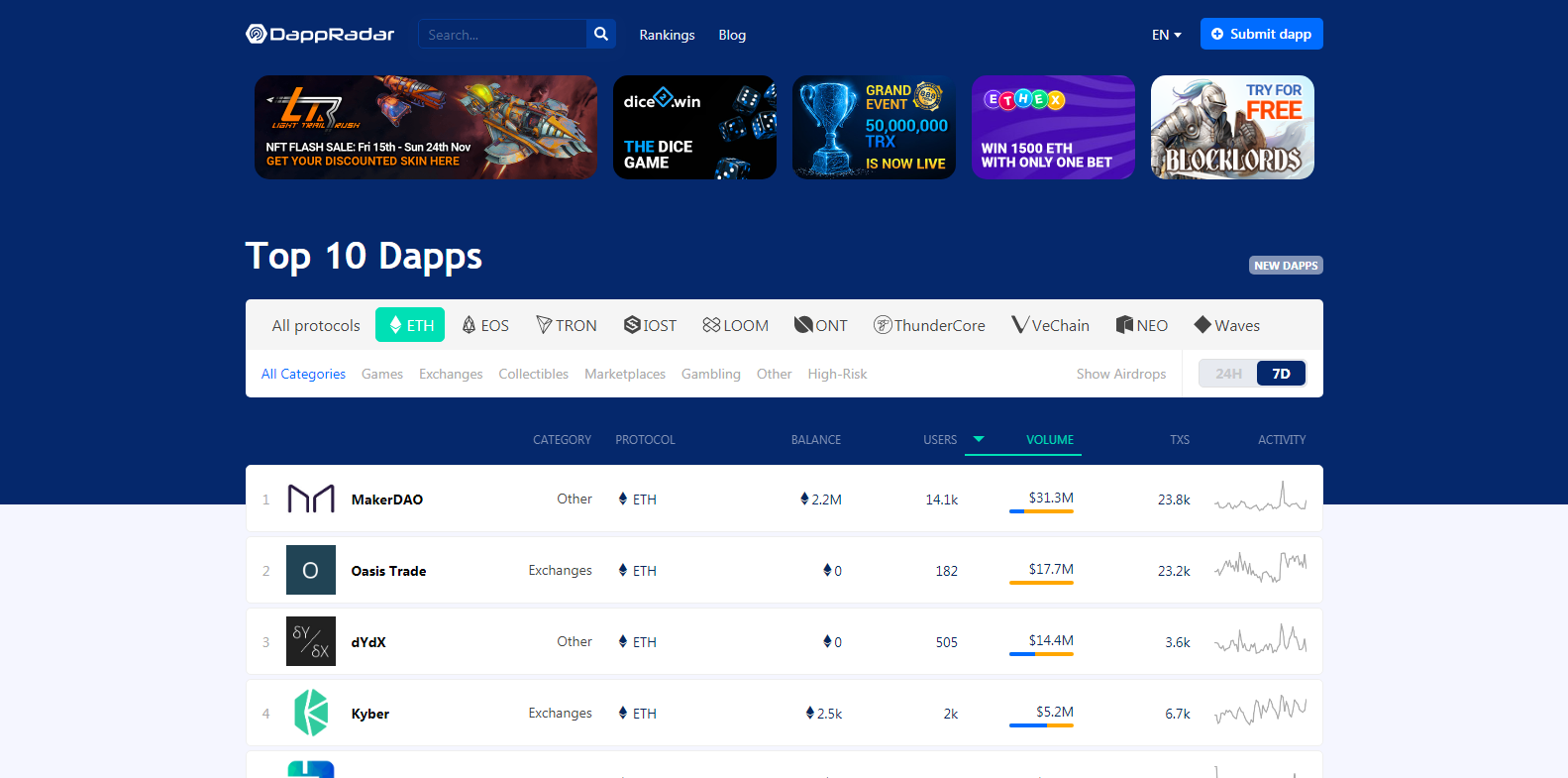Viewport: 1568px width, 778px height.
Task: Click dYdX $14.4M volume bar
Action: point(1041,654)
